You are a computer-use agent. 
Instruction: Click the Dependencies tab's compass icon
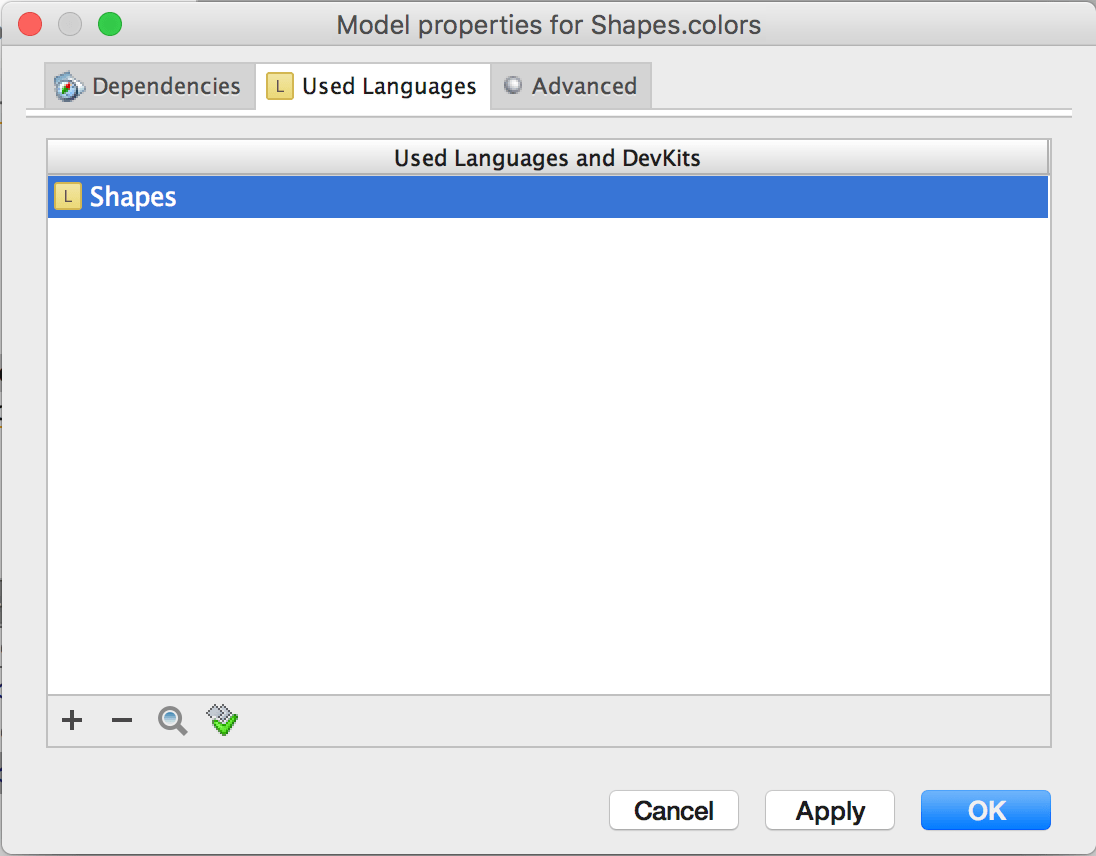[x=69, y=86]
